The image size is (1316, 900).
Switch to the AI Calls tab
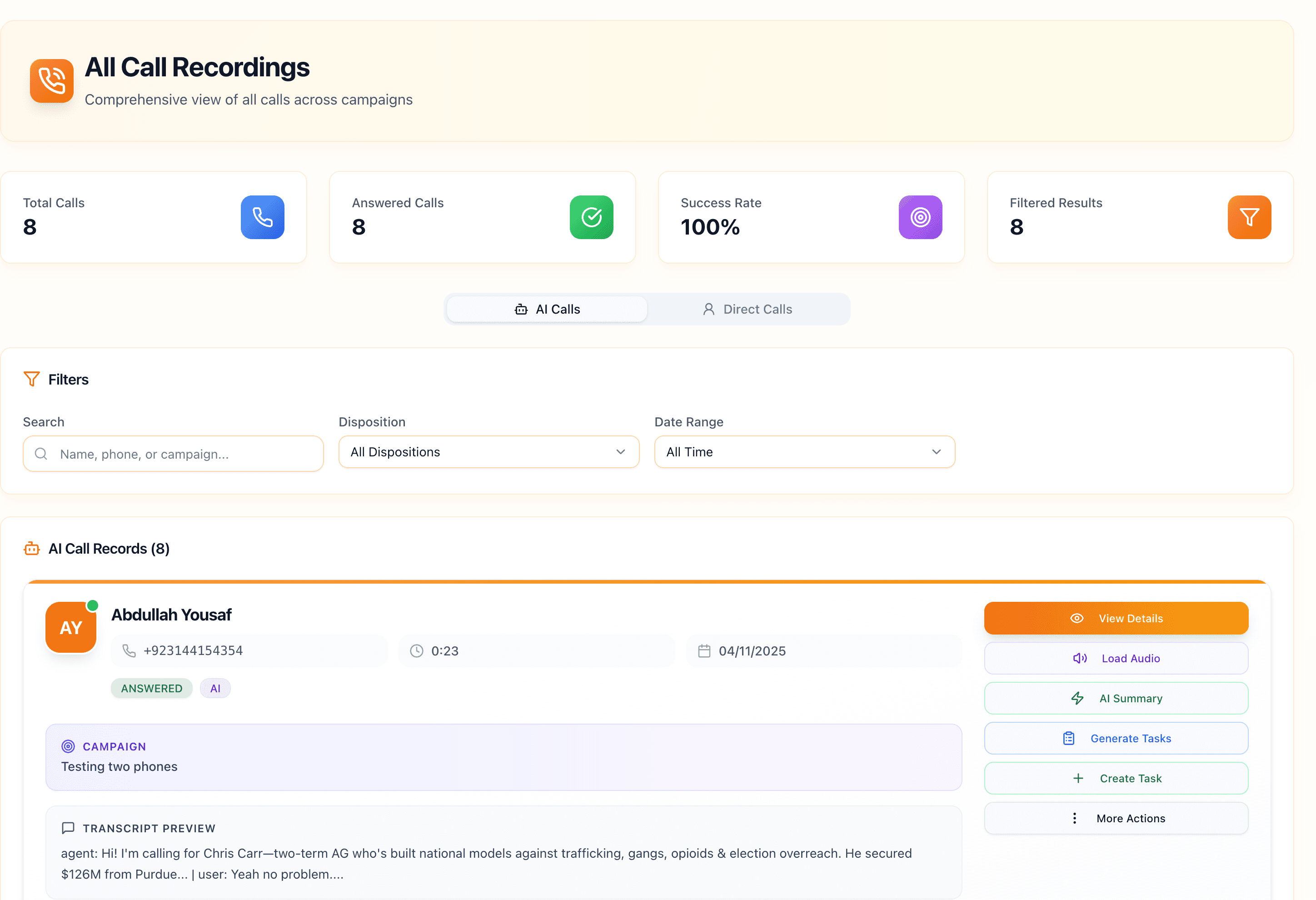coord(547,309)
